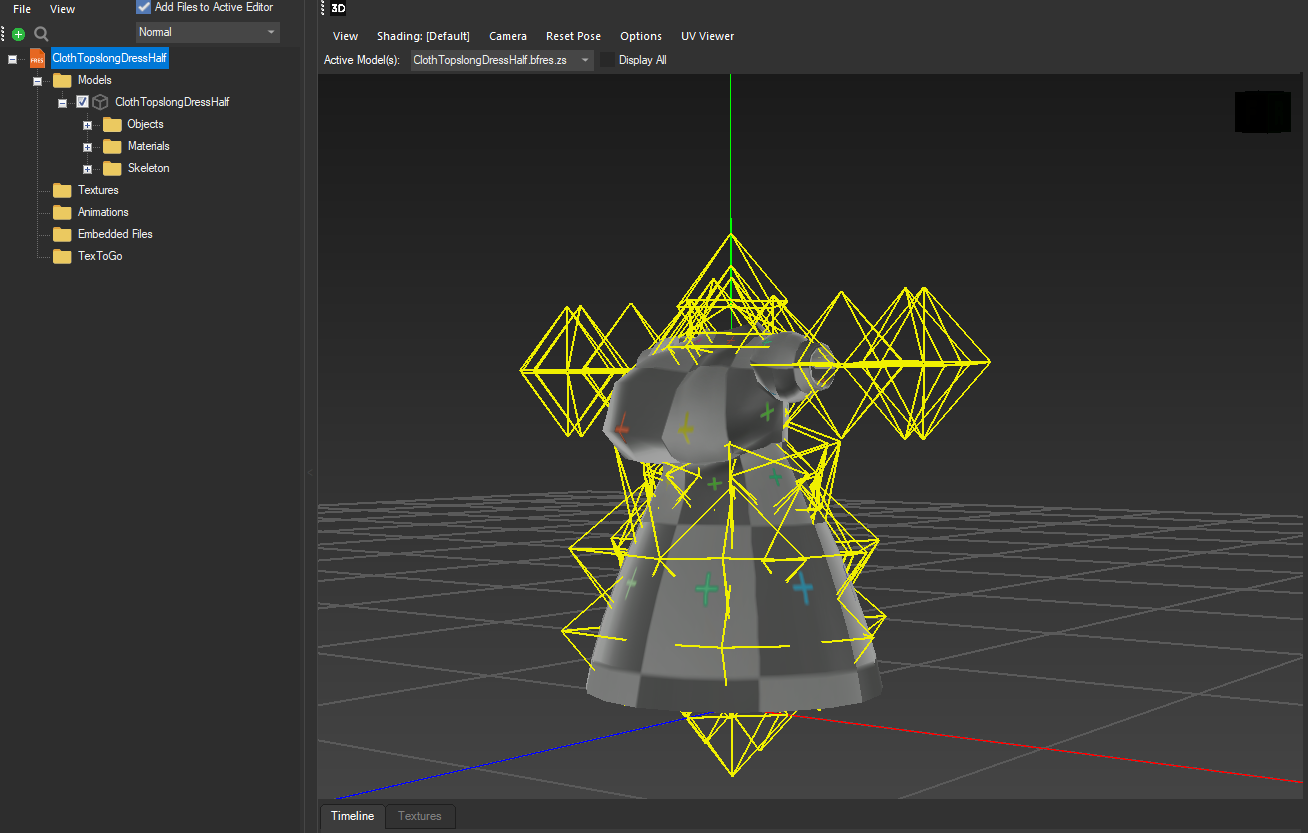The image size is (1308, 833).
Task: Switch to the Textures tab
Action: pyautogui.click(x=420, y=816)
